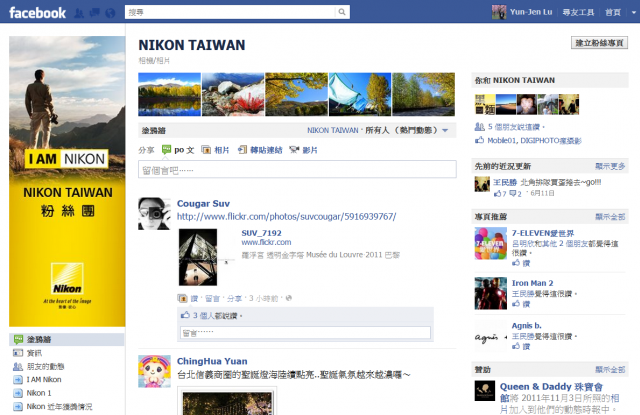The image size is (640, 415).
Task: Click 分享 on Cougar Suv post
Action: [x=234, y=299]
